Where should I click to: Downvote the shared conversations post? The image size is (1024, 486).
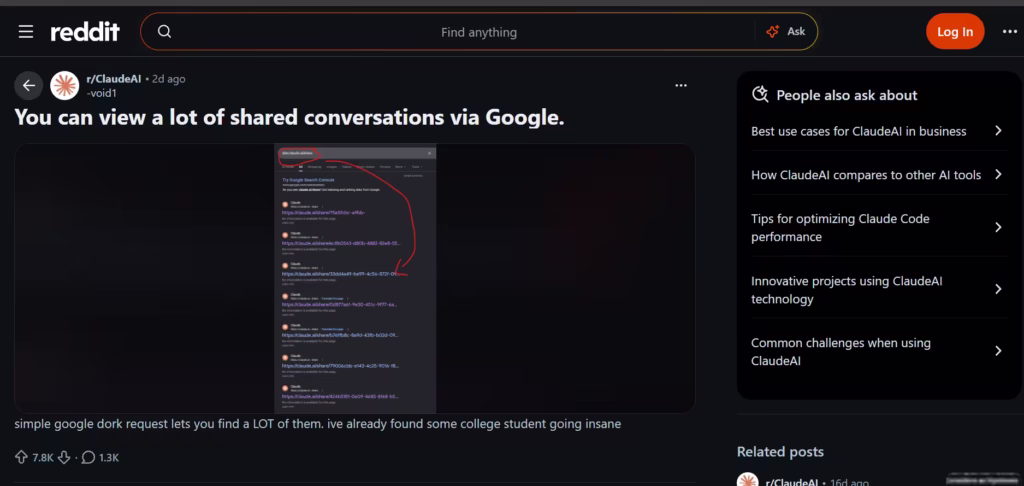coord(64,457)
